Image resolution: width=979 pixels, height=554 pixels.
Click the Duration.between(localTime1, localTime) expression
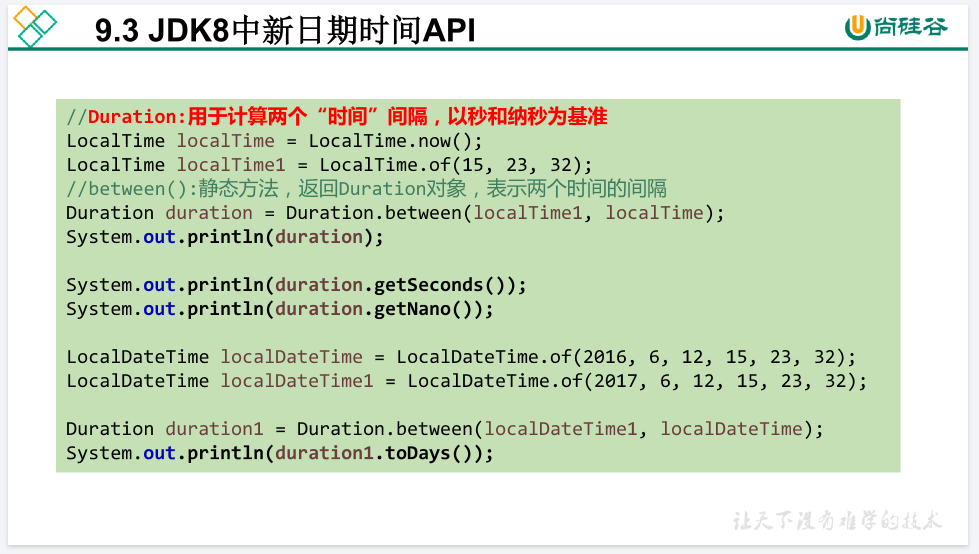click(505, 213)
